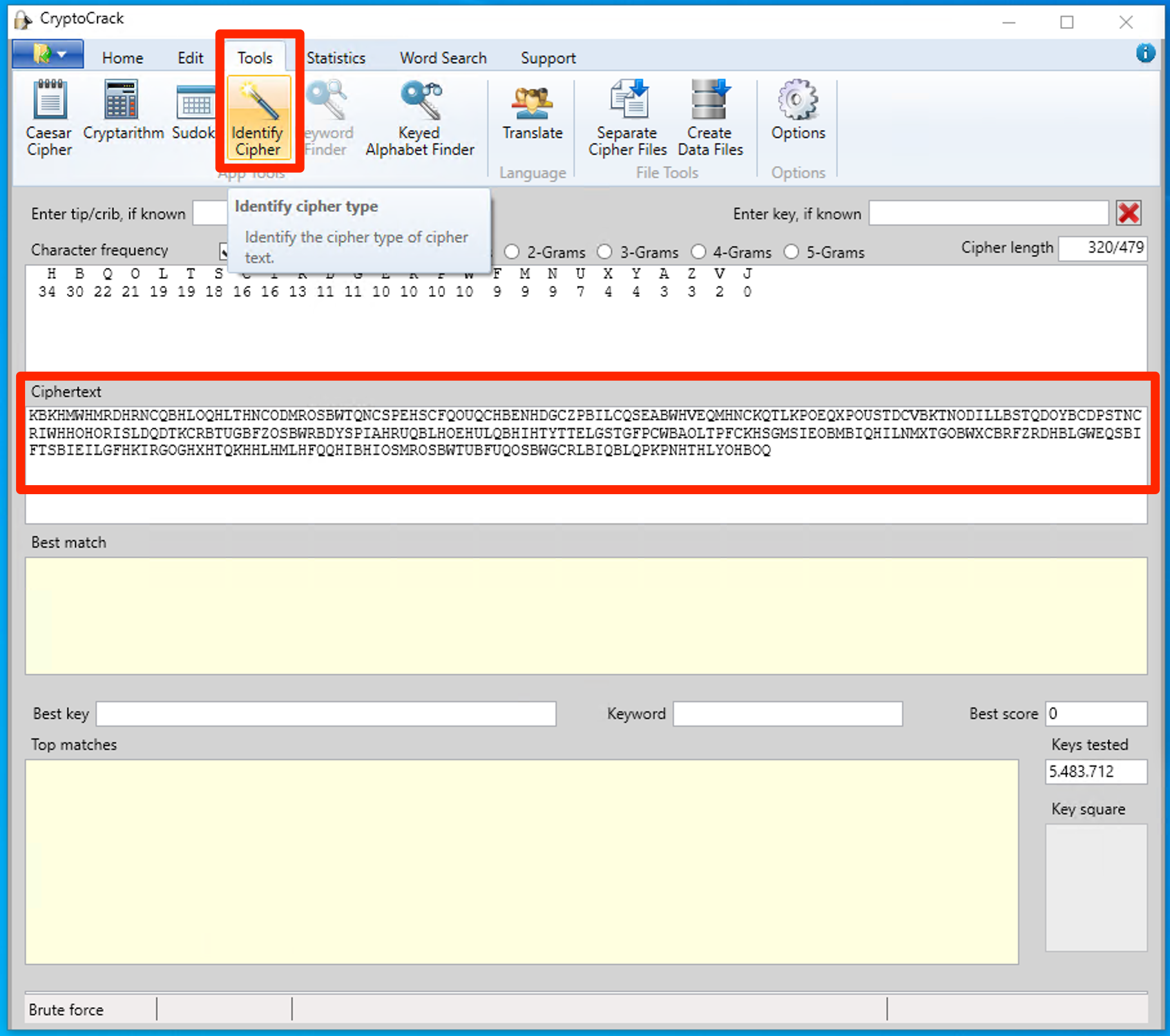Choose the 4-Grams radio option
The width and height of the screenshot is (1170, 1036).
click(698, 252)
